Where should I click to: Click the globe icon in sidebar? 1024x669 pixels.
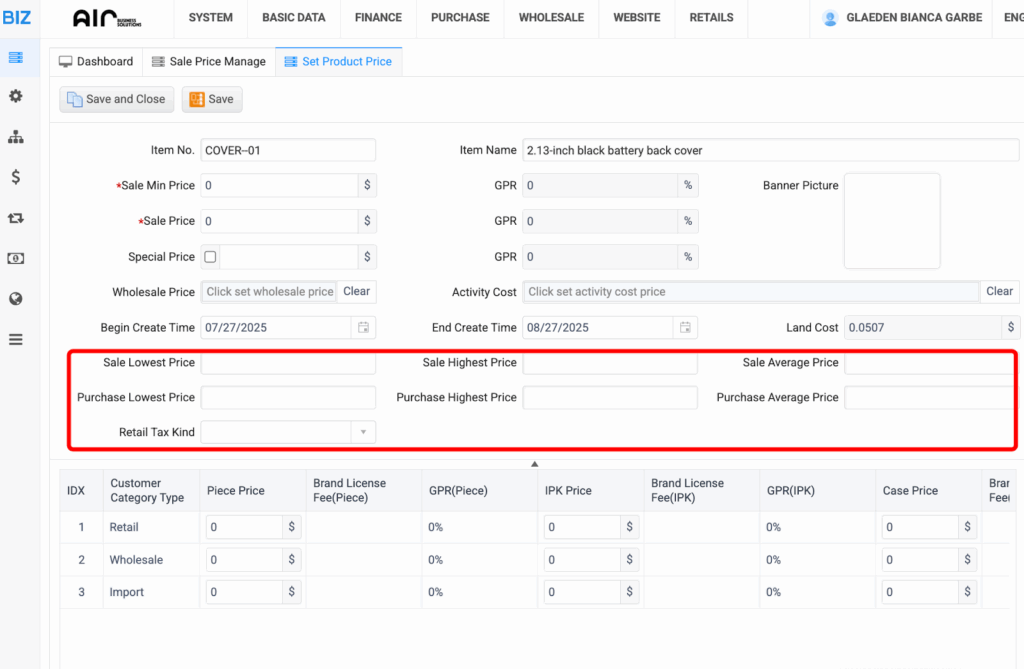15,298
